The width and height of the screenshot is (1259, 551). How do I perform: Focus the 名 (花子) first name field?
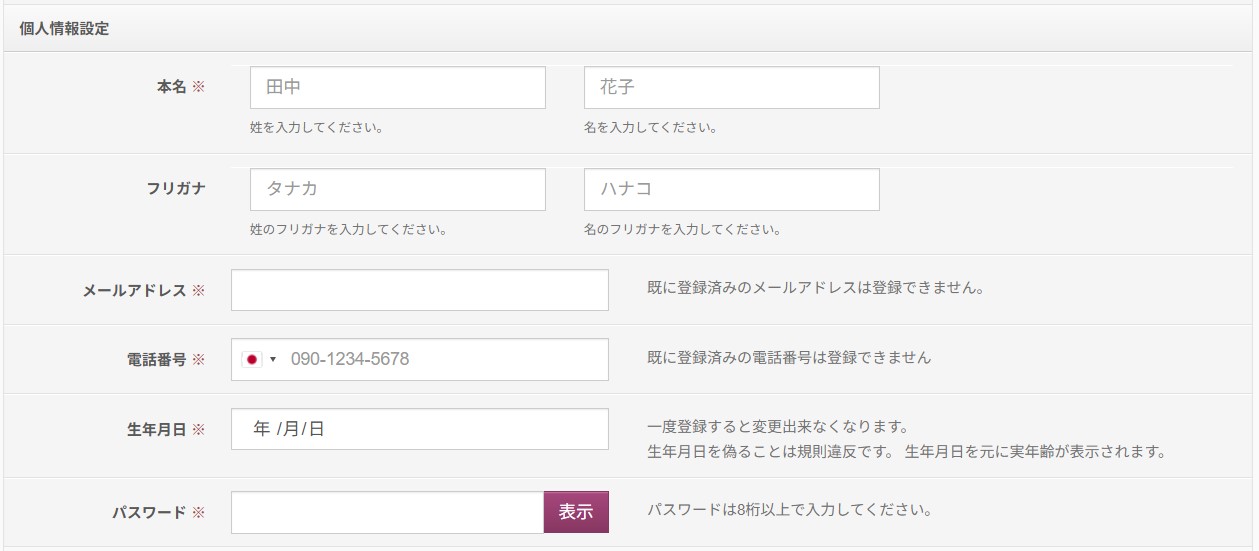pyautogui.click(x=732, y=88)
